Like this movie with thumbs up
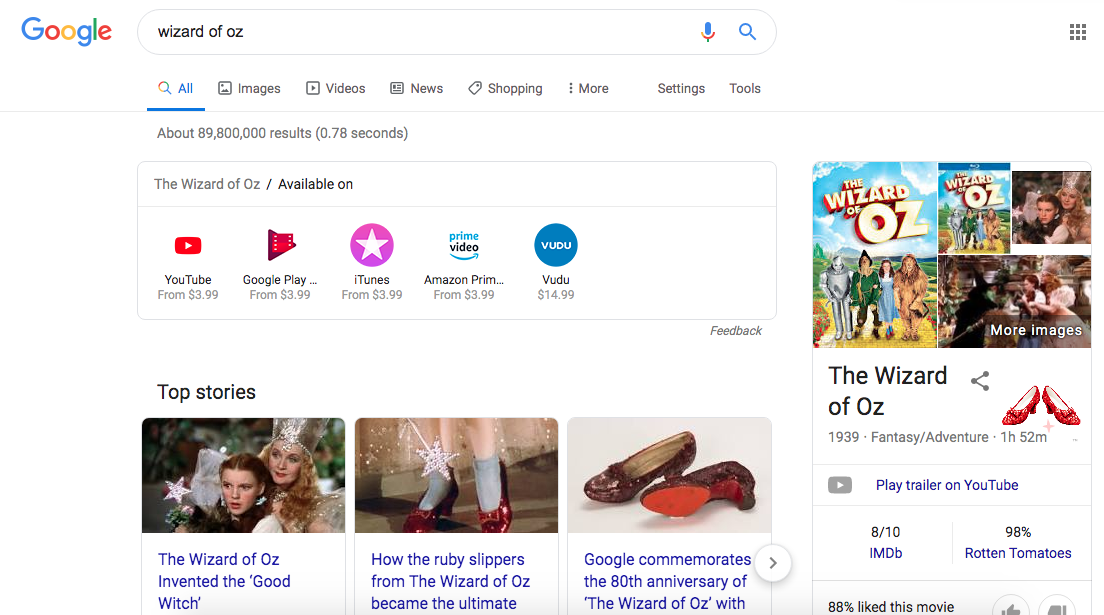 [x=1010, y=607]
